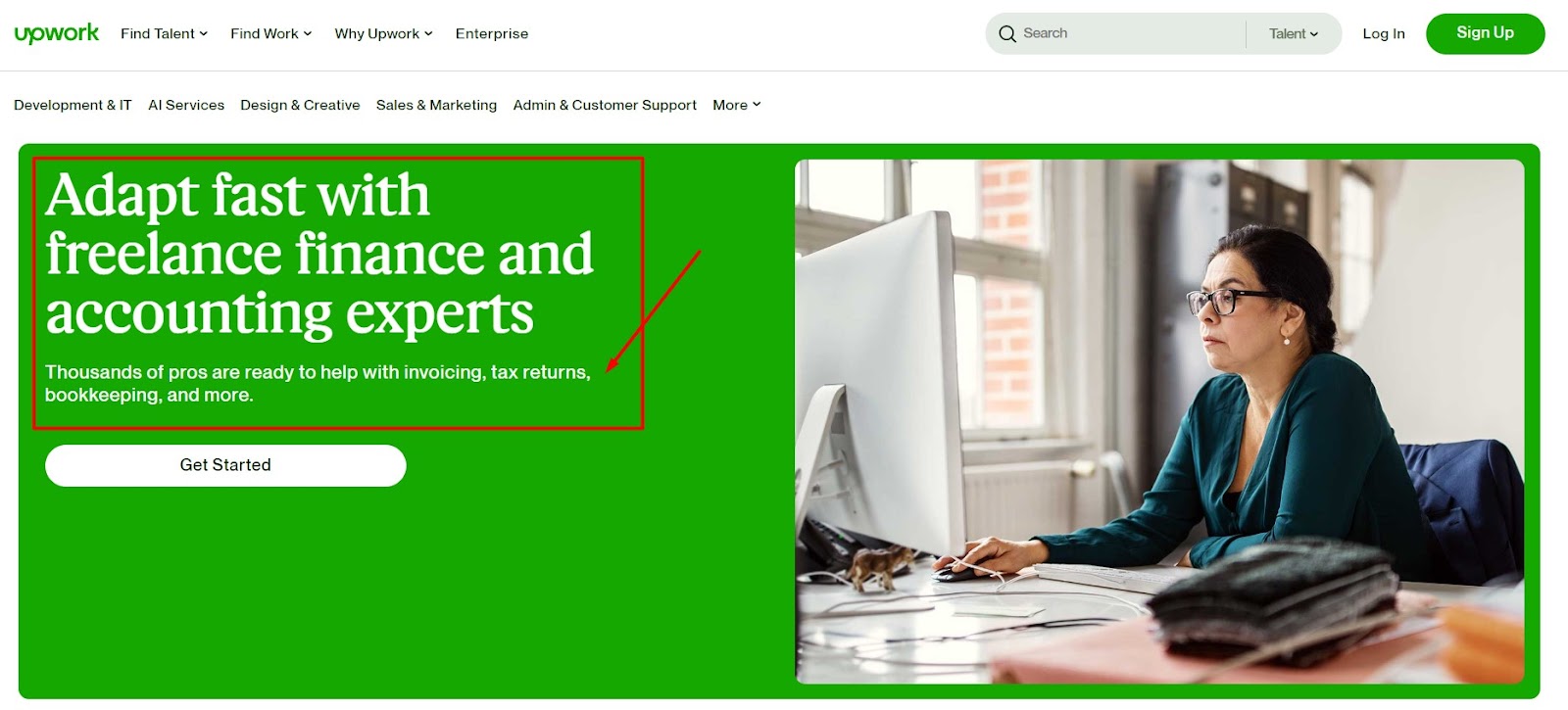
Task: Click the Find Talent chevron arrow
Action: pyautogui.click(x=204, y=33)
